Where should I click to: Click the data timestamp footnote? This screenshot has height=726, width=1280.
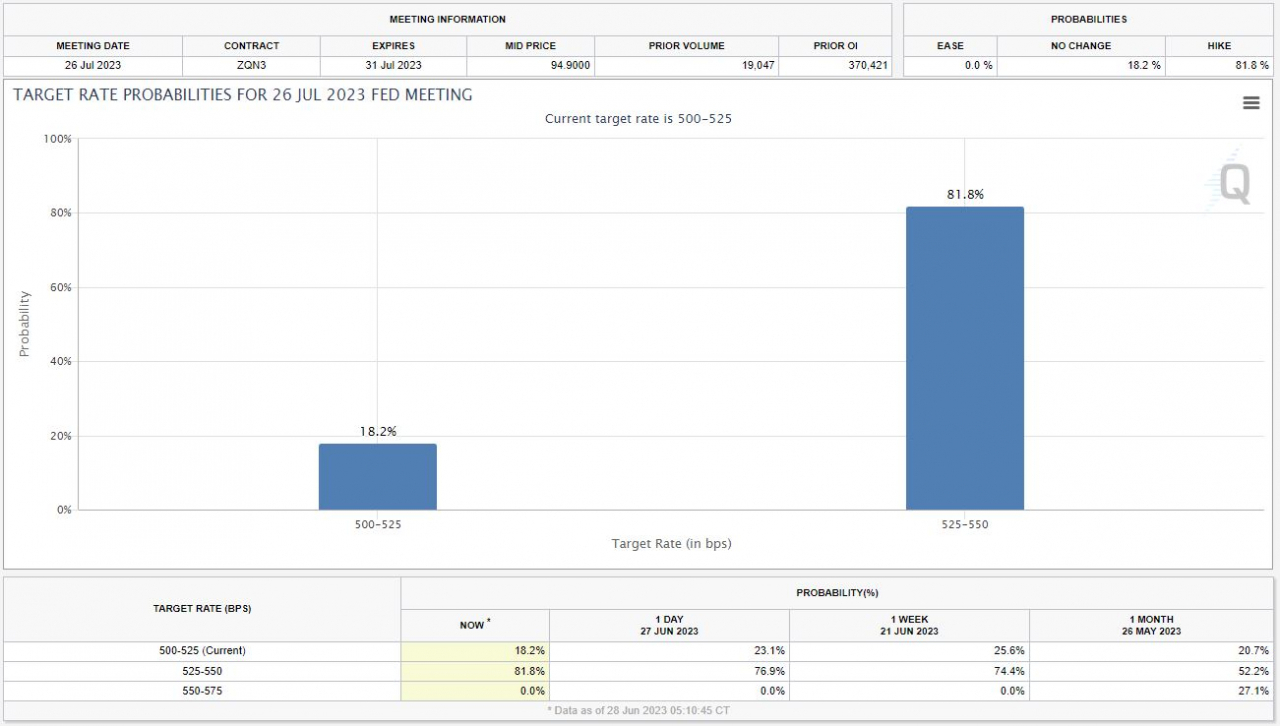(639, 710)
